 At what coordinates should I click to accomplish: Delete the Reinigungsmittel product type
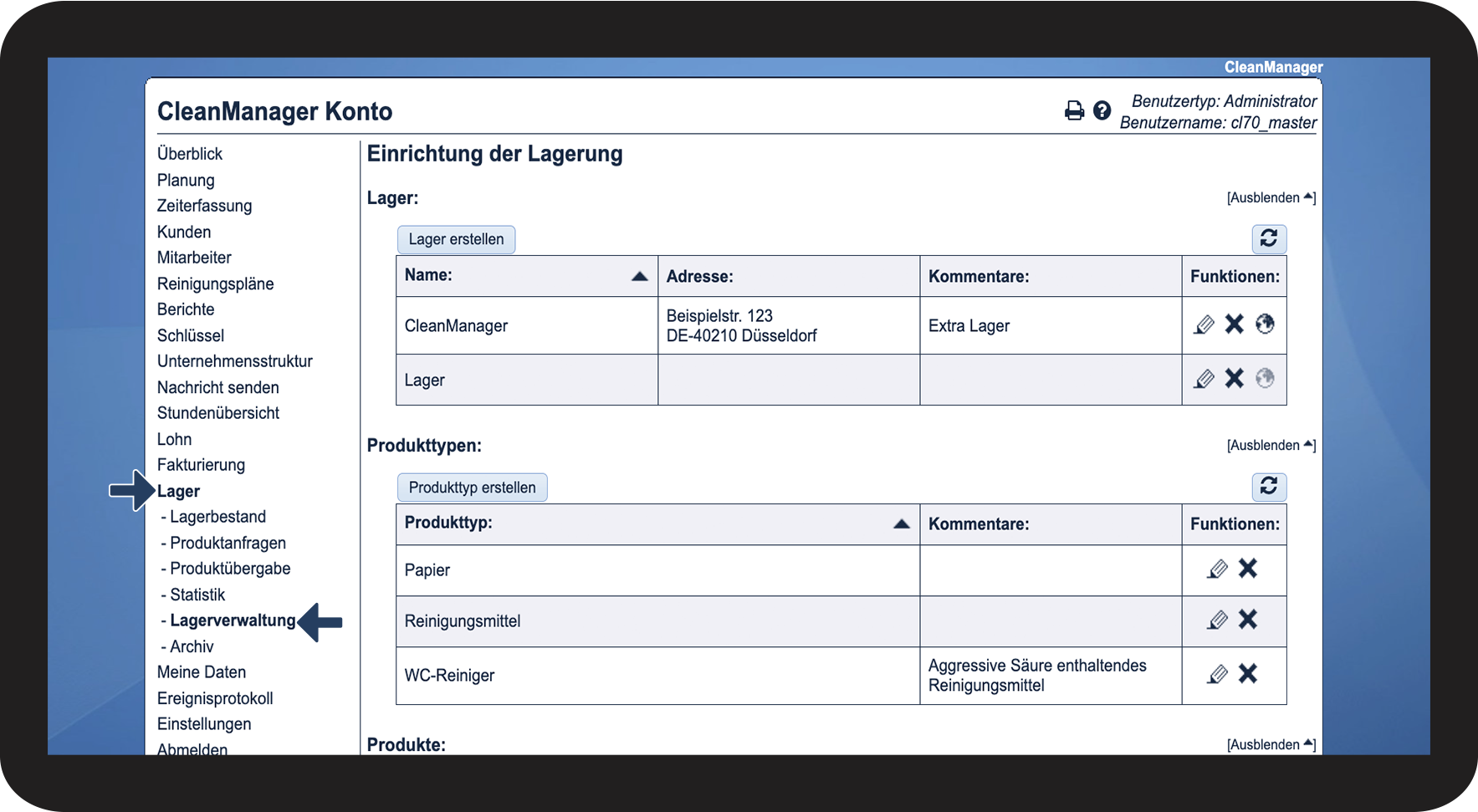pyautogui.click(x=1248, y=620)
